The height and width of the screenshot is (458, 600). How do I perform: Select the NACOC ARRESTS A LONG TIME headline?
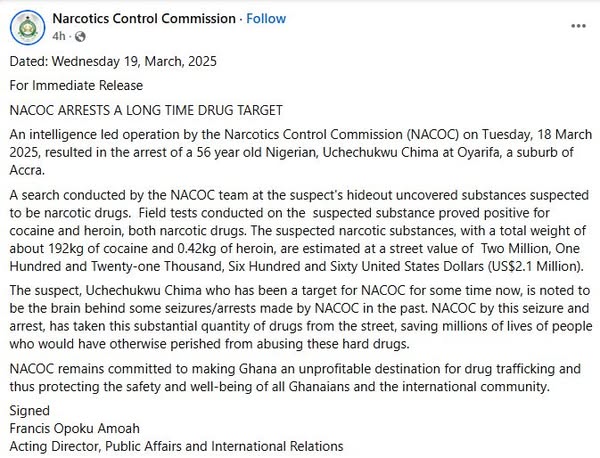[x=146, y=110]
